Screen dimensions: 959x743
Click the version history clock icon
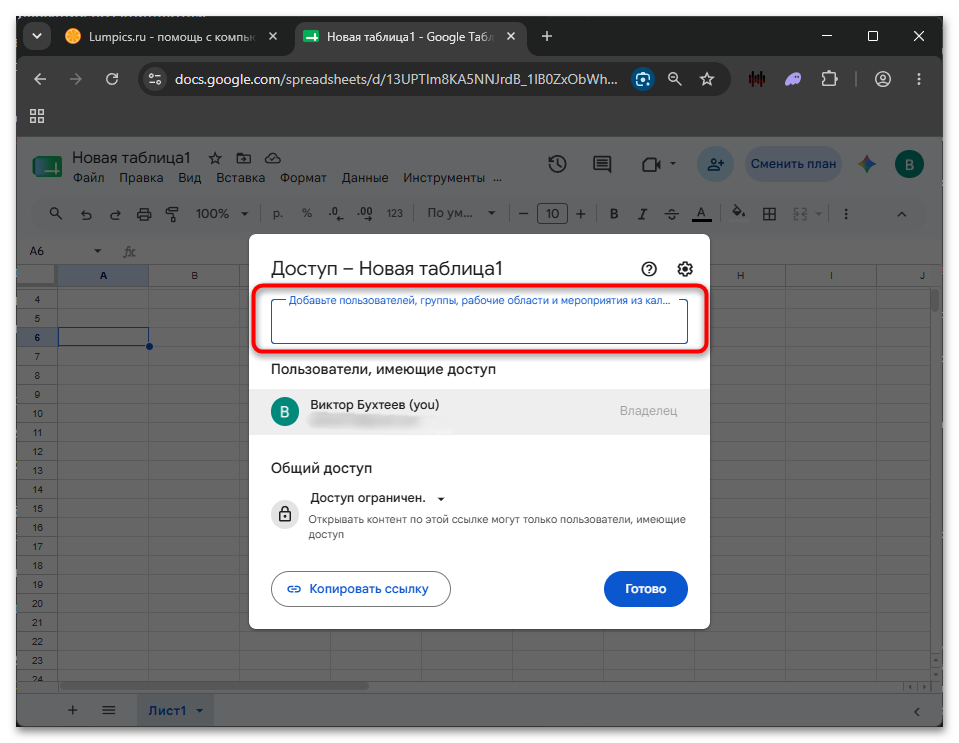point(557,164)
